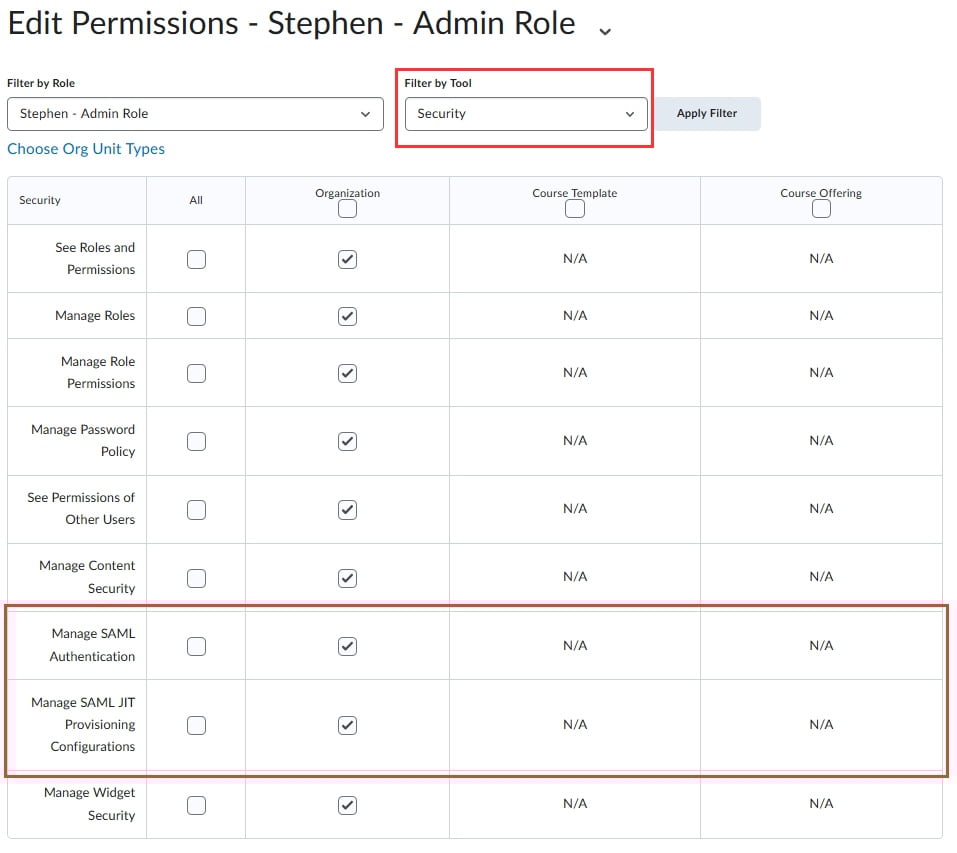Toggle All checkbox for Manage Content Security
Viewport: 957px width, 853px height.
pyautogui.click(x=197, y=578)
